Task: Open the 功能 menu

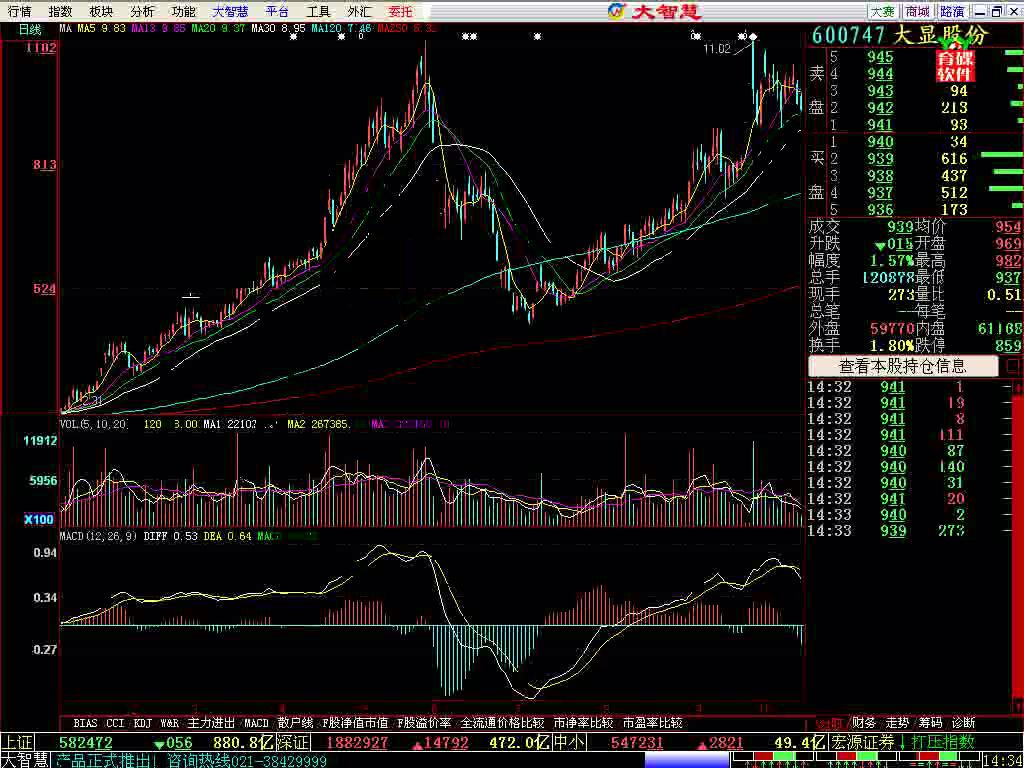Action: point(184,12)
